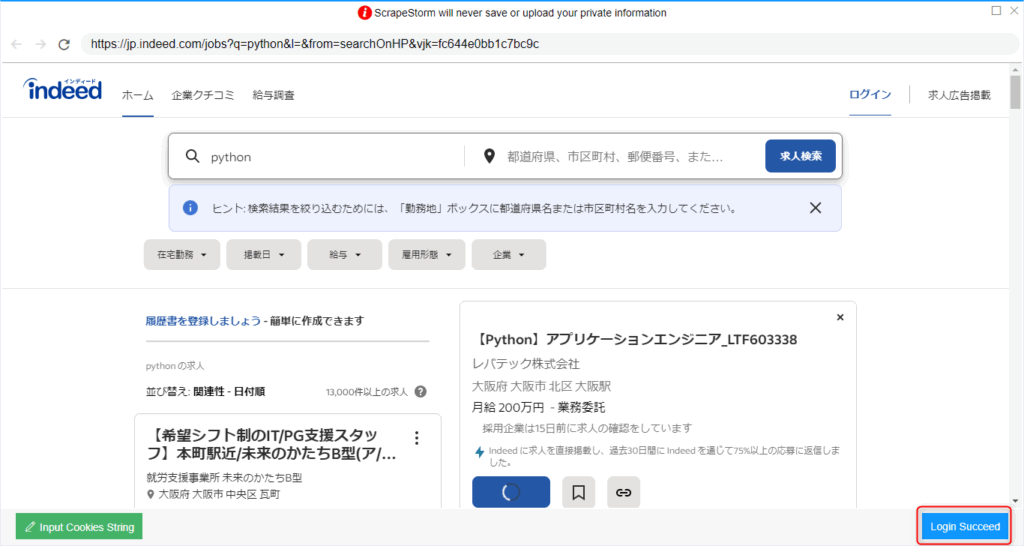Image resolution: width=1024 pixels, height=546 pixels.
Task: Click the blue loading apply button
Action: click(511, 492)
